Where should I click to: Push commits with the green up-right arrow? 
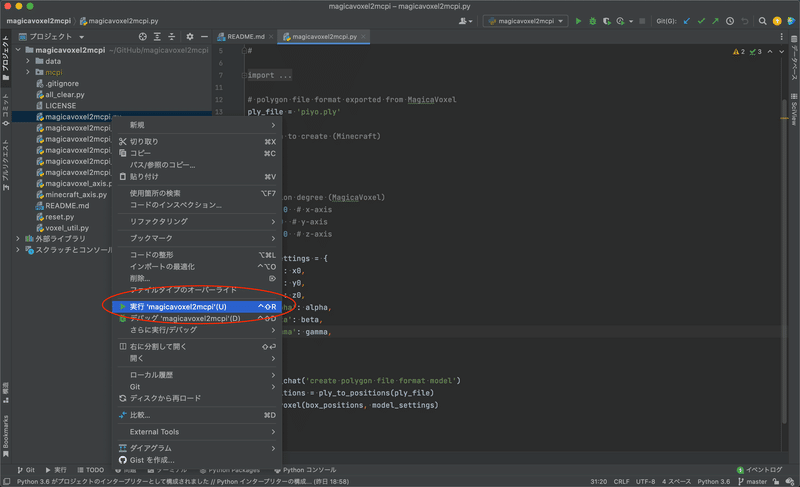coord(715,21)
